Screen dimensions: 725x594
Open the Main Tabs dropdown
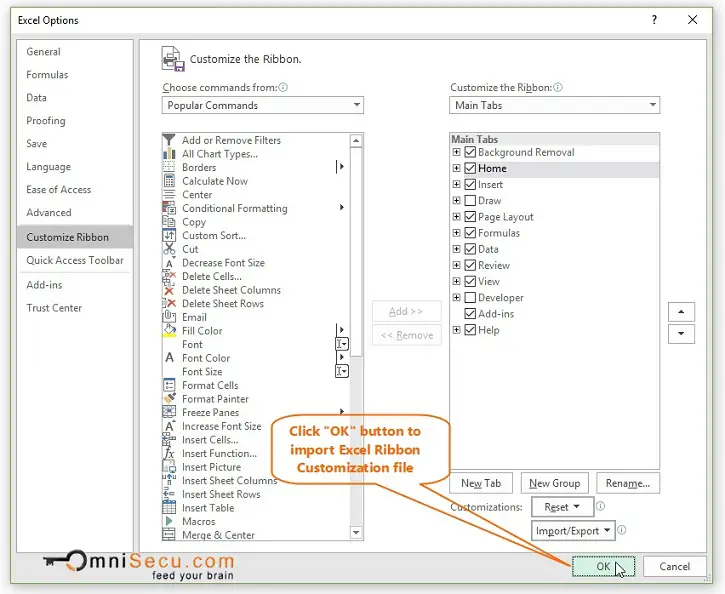(x=554, y=105)
